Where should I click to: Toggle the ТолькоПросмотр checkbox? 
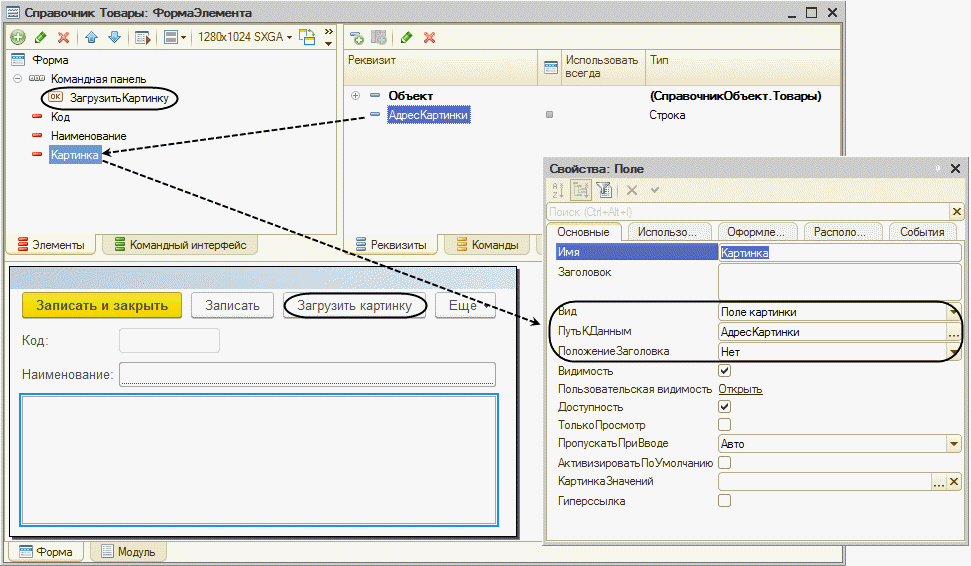[725, 424]
